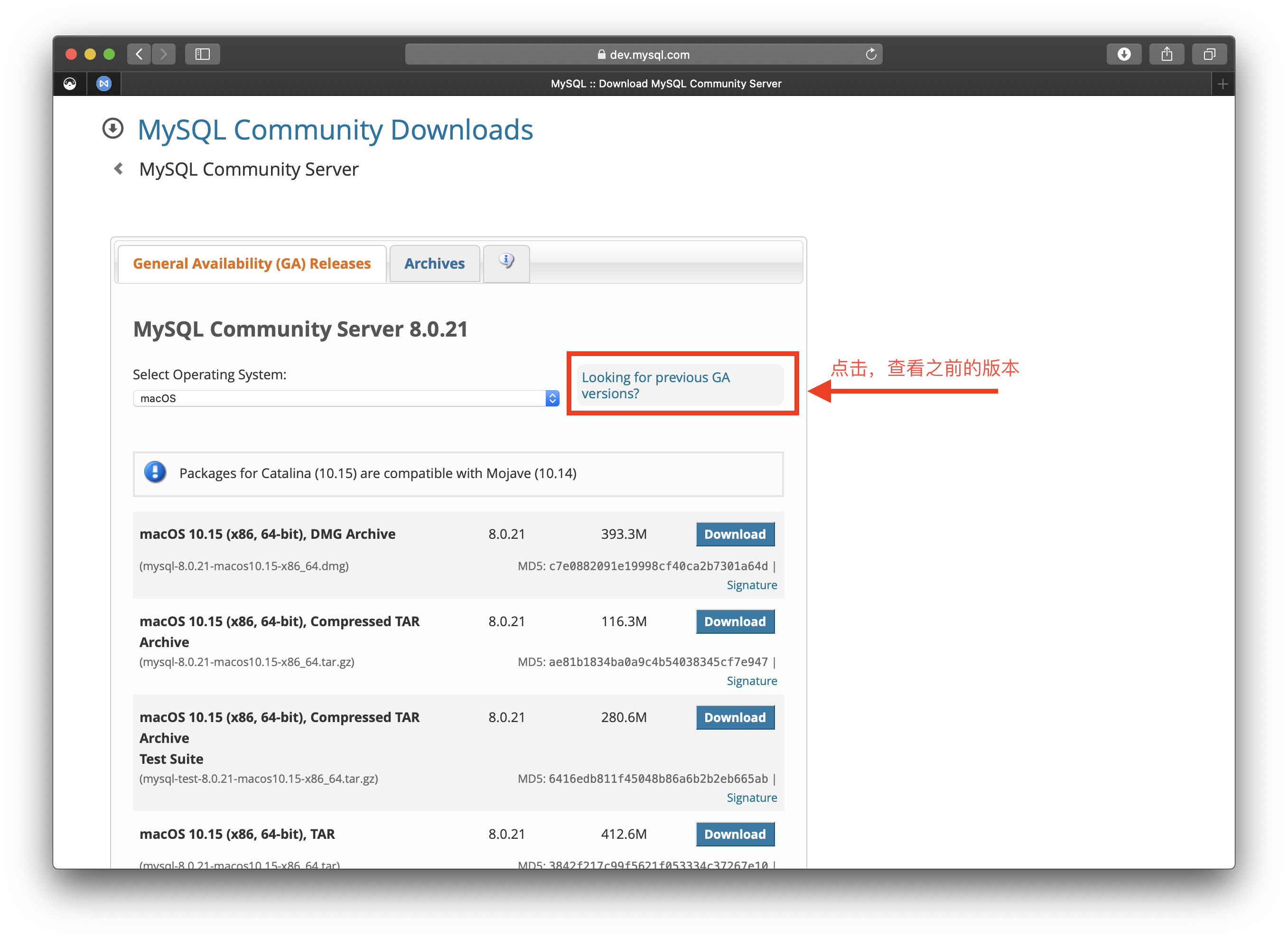Click the 412.6M size value
1288x939 pixels.
point(623,835)
